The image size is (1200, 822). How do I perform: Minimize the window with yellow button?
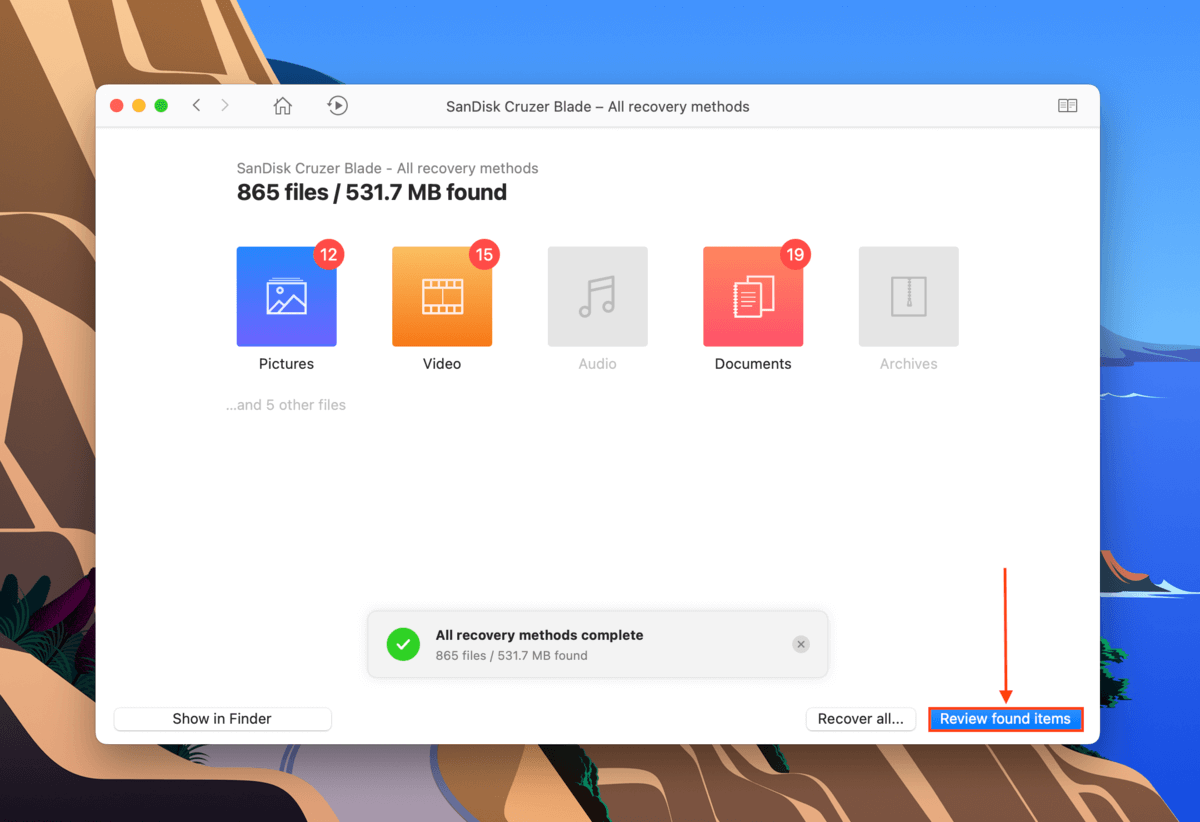(x=139, y=106)
